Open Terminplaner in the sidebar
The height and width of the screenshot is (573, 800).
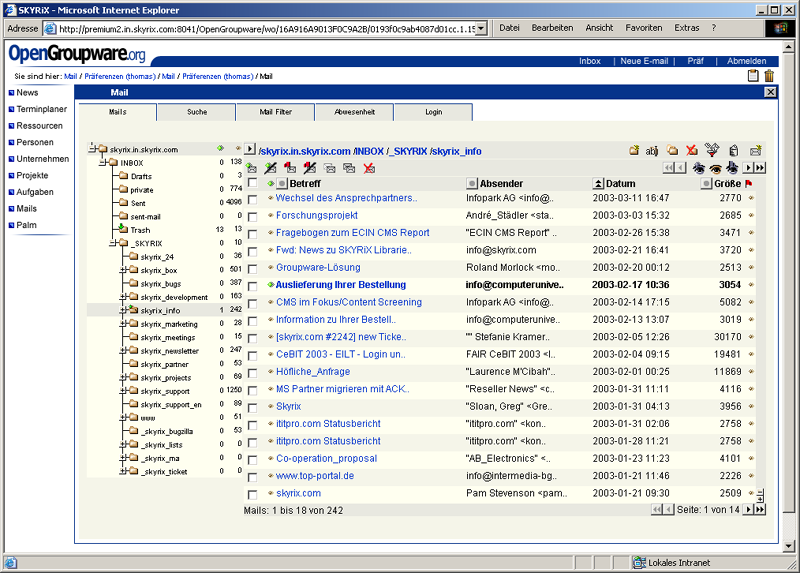(x=41, y=109)
